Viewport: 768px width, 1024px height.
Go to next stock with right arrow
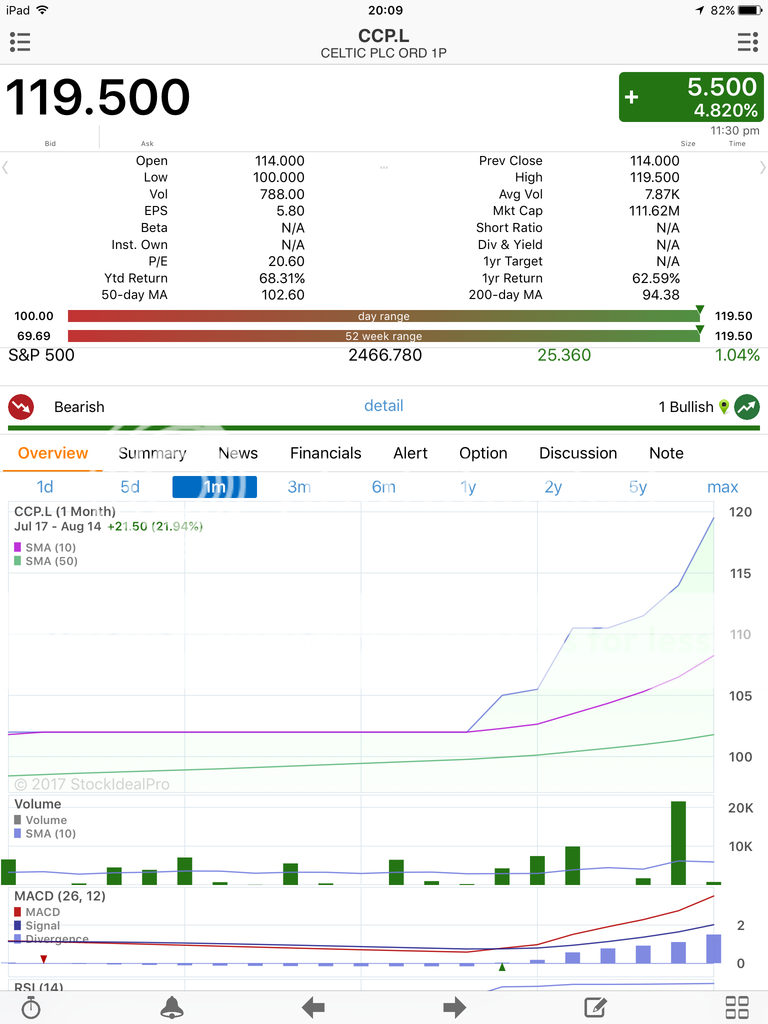point(455,1006)
